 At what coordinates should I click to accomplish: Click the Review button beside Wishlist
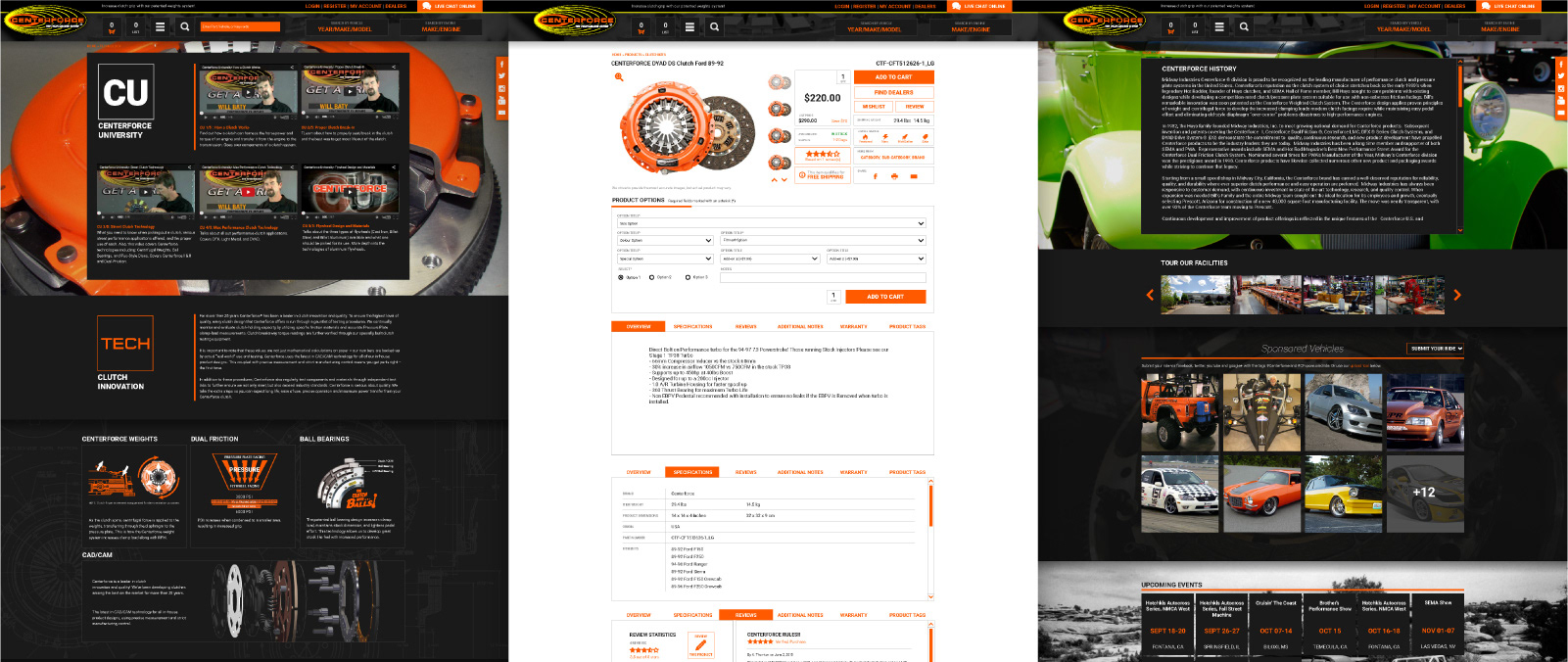pos(915,106)
